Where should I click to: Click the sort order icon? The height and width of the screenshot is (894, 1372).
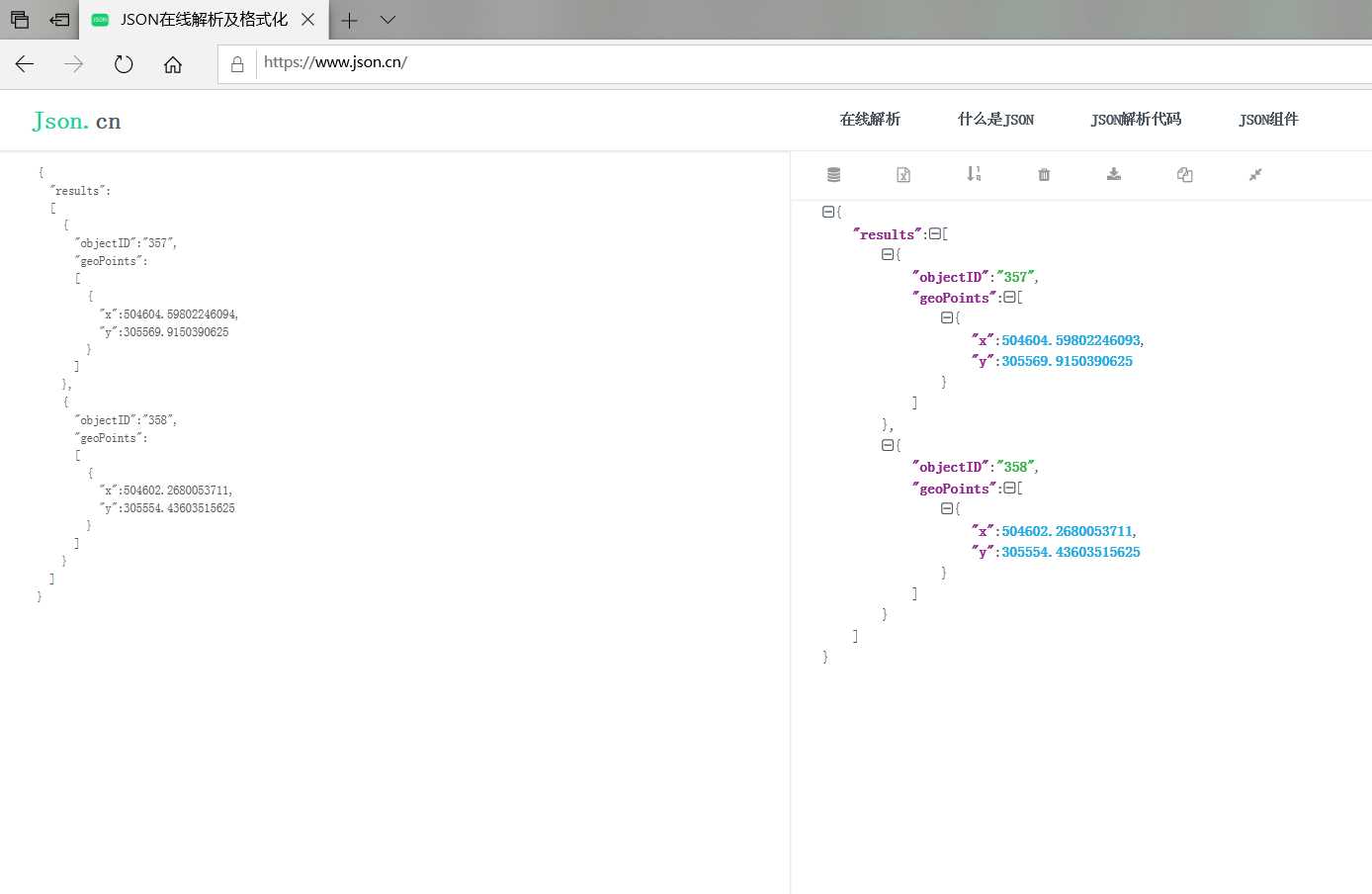974,174
